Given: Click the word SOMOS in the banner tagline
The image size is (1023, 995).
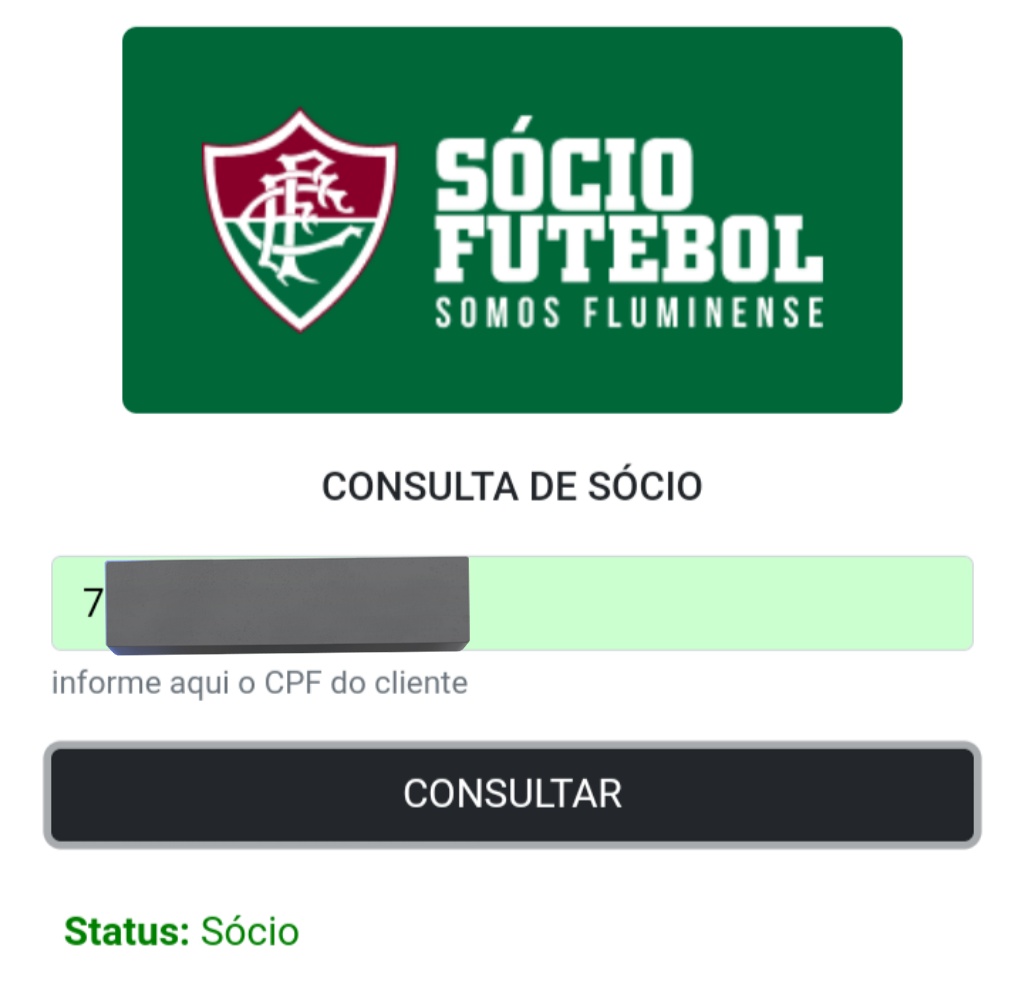Looking at the screenshot, I should click(x=498, y=312).
